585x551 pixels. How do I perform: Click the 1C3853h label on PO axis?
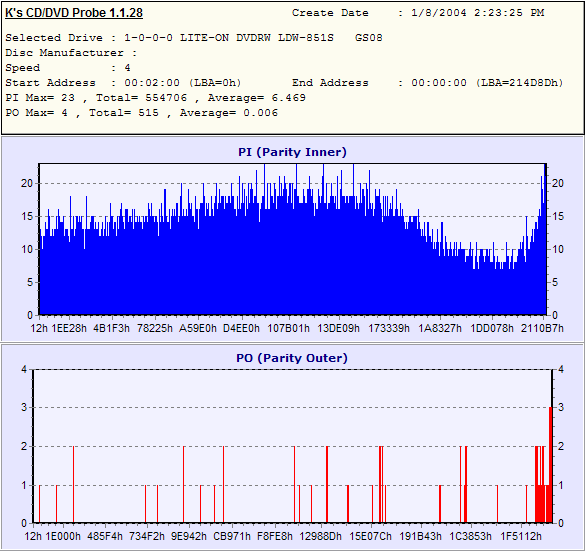coord(470,536)
